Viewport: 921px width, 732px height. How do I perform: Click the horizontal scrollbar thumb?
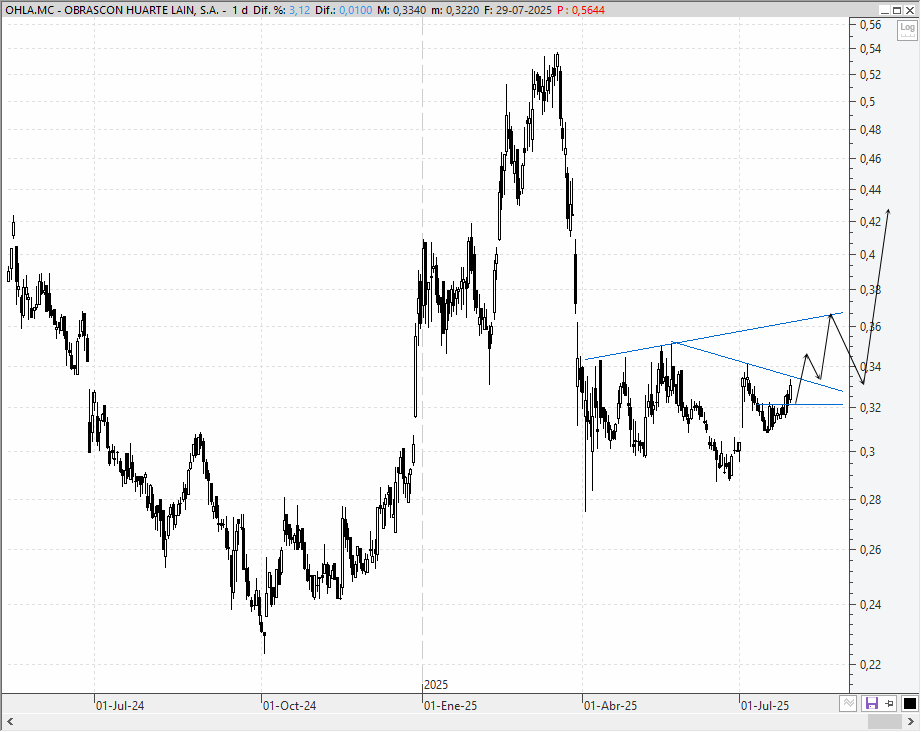tap(885, 721)
